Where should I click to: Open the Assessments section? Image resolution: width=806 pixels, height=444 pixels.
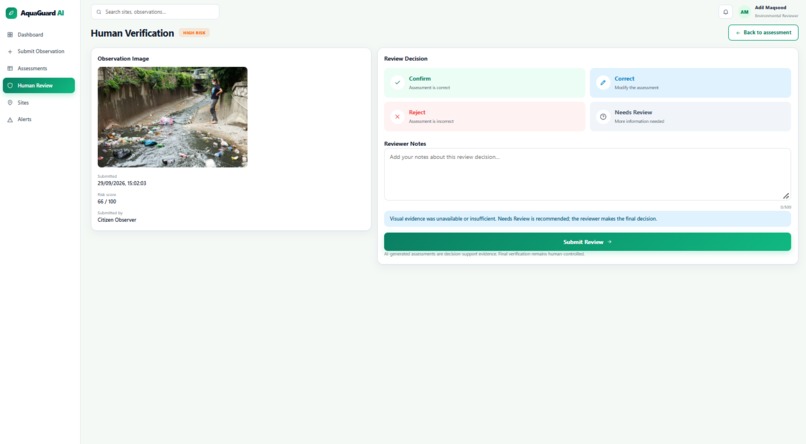coord(39,68)
